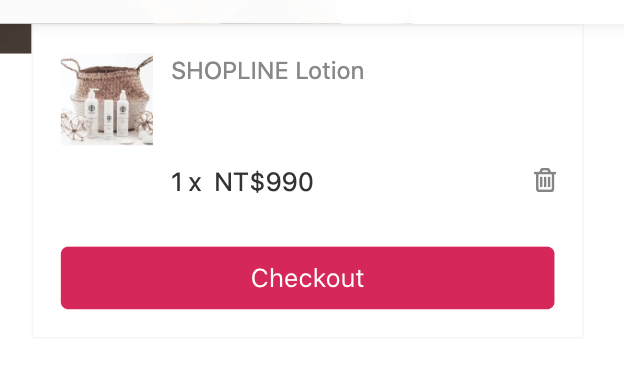Image resolution: width=624 pixels, height=368 pixels.
Task: Open the SHOPLINE Lotion product name link
Action: click(267, 71)
